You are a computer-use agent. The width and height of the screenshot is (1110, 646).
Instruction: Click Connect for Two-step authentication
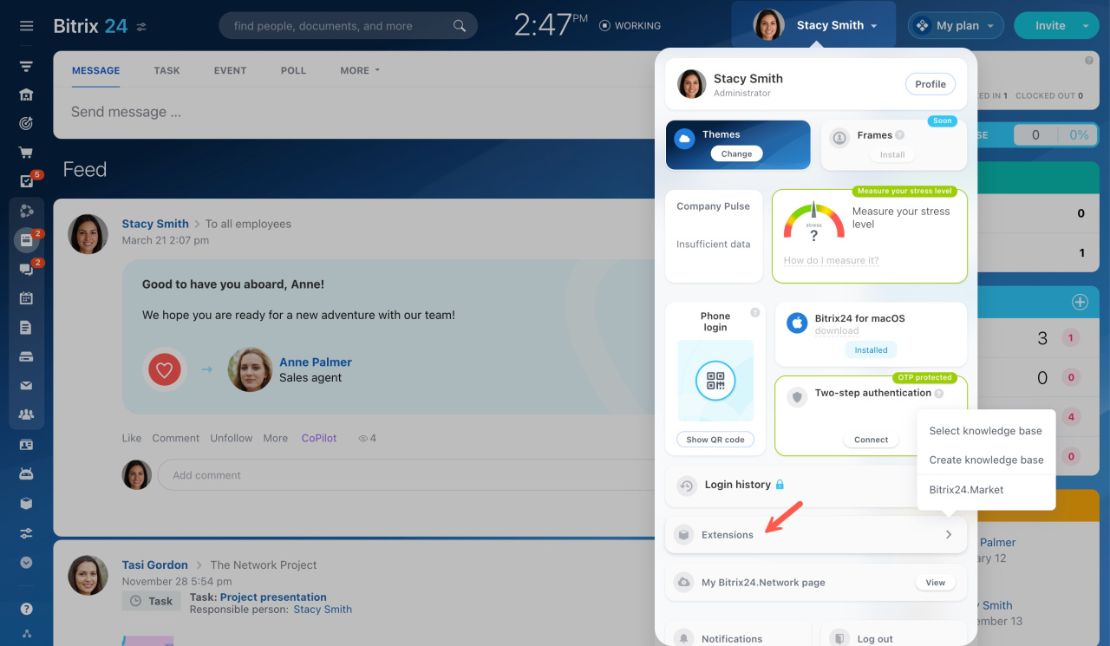click(x=871, y=439)
